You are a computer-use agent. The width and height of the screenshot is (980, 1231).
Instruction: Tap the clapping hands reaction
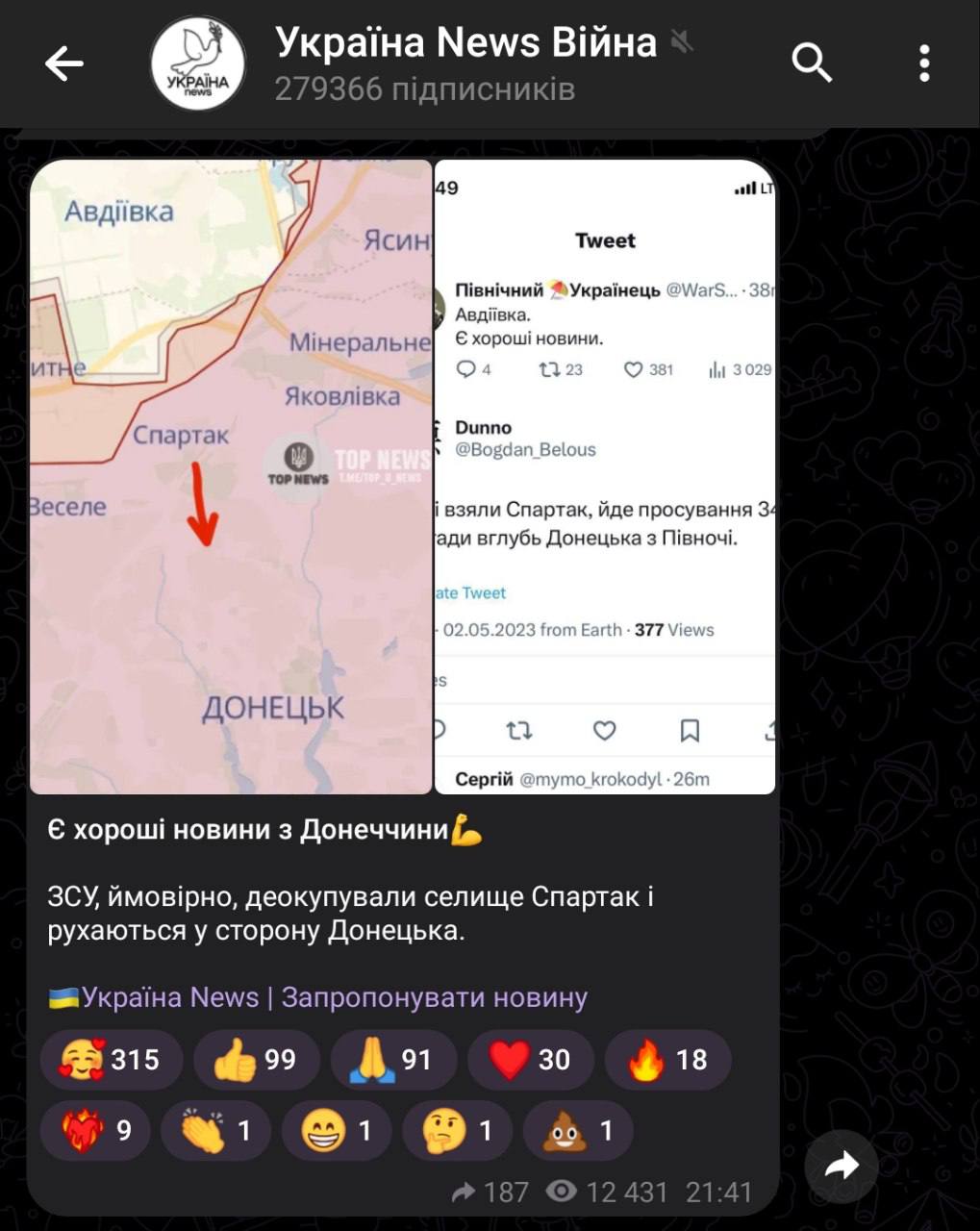tap(215, 1130)
